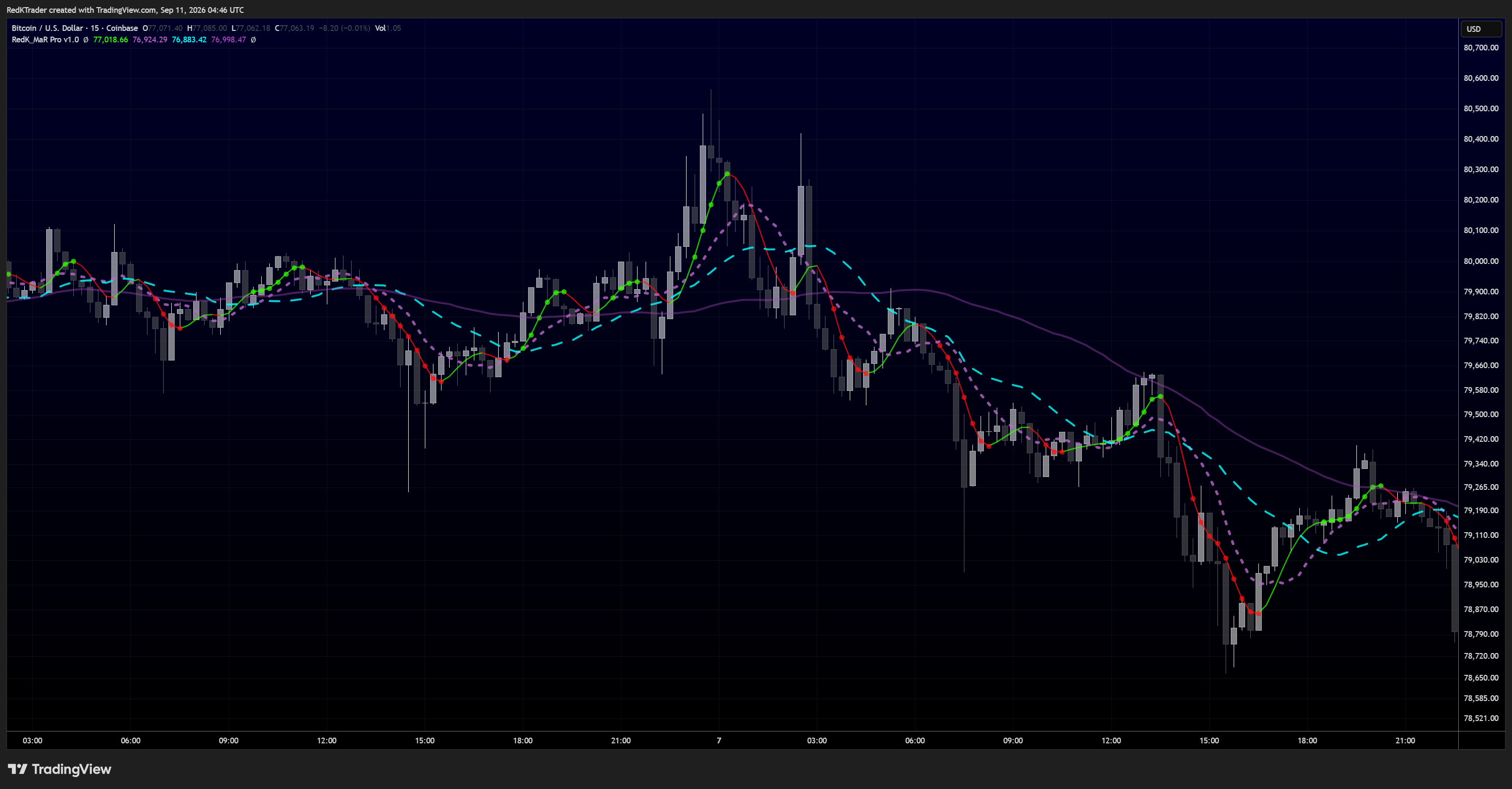Open the USD currency selector
1512x789 pixels.
[x=1480, y=29]
